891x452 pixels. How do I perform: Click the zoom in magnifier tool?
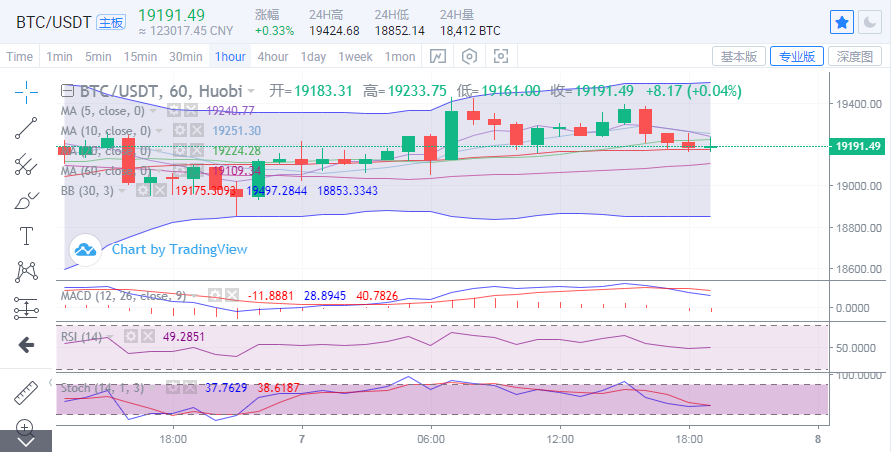point(24,427)
